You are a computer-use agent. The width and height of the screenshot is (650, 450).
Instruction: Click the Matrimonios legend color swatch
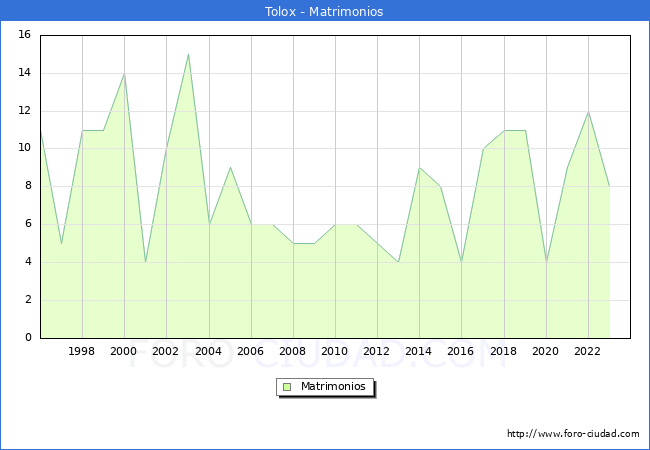pos(287,387)
